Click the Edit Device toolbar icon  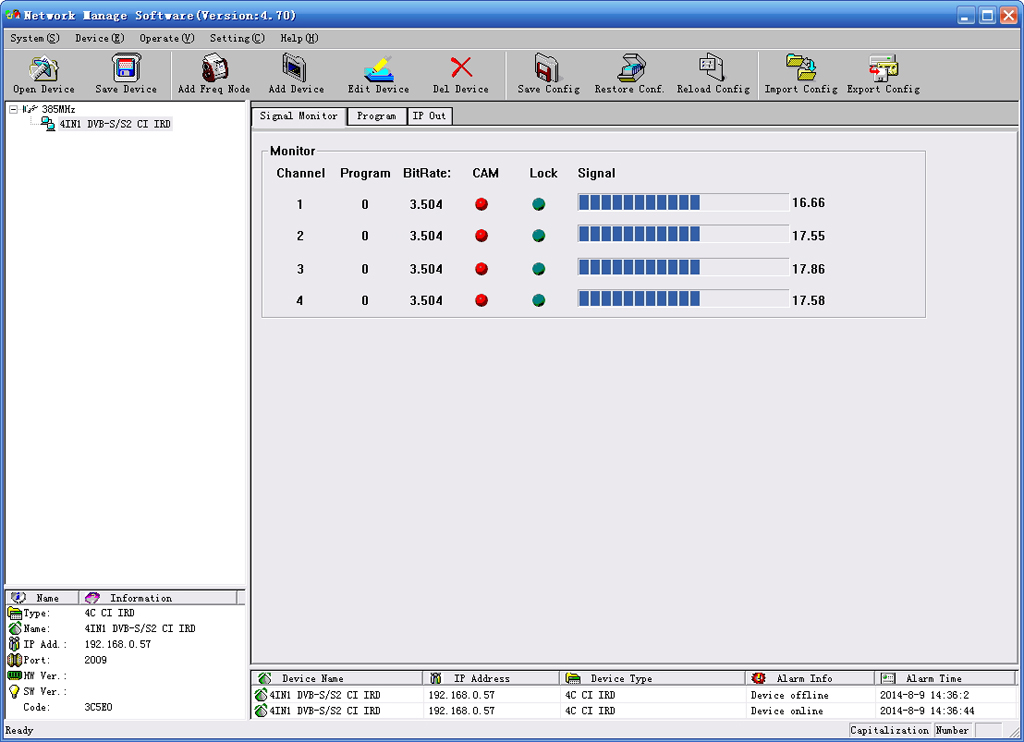tap(378, 69)
